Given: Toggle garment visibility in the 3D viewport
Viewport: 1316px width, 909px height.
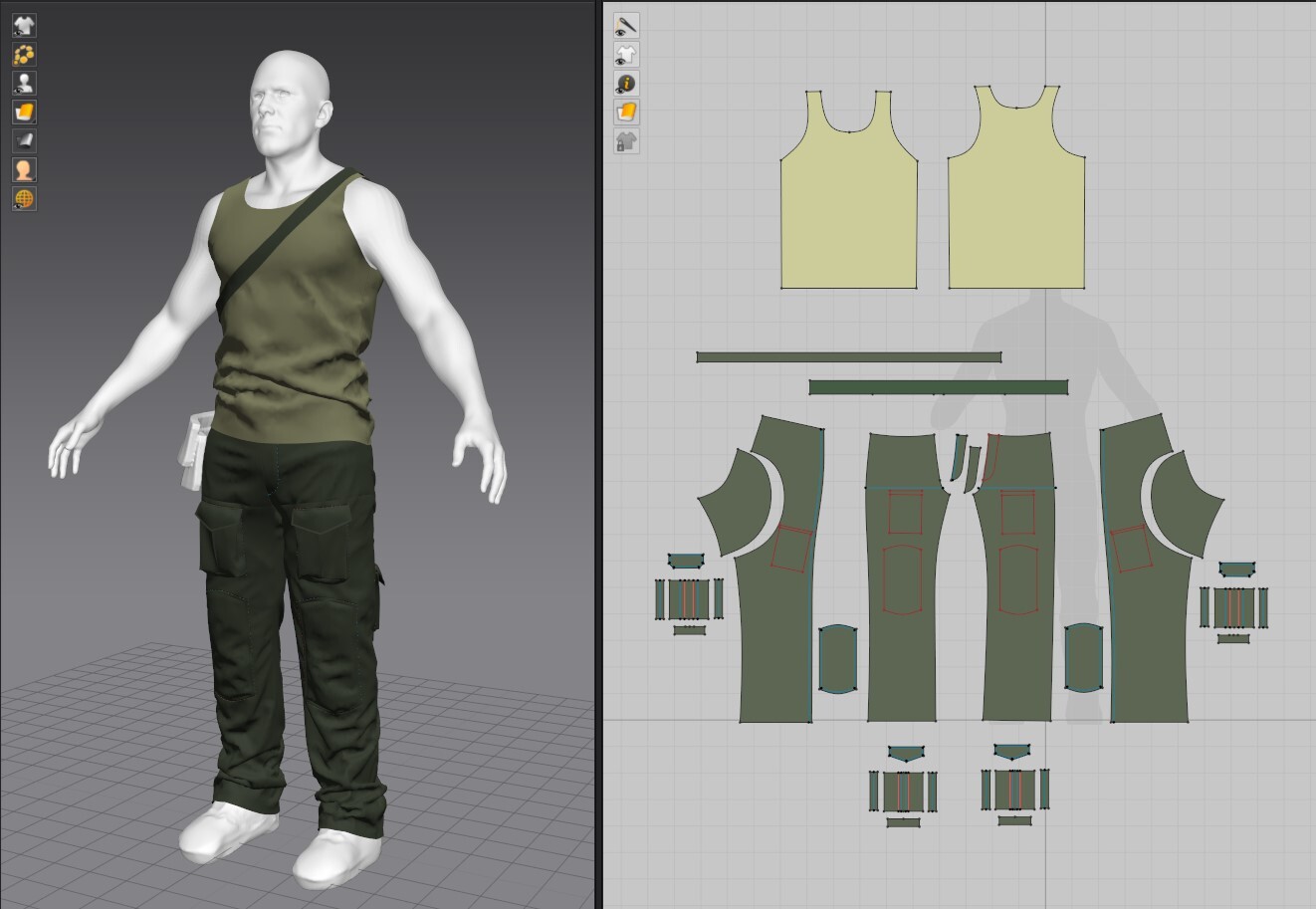Looking at the screenshot, I should (x=24, y=26).
